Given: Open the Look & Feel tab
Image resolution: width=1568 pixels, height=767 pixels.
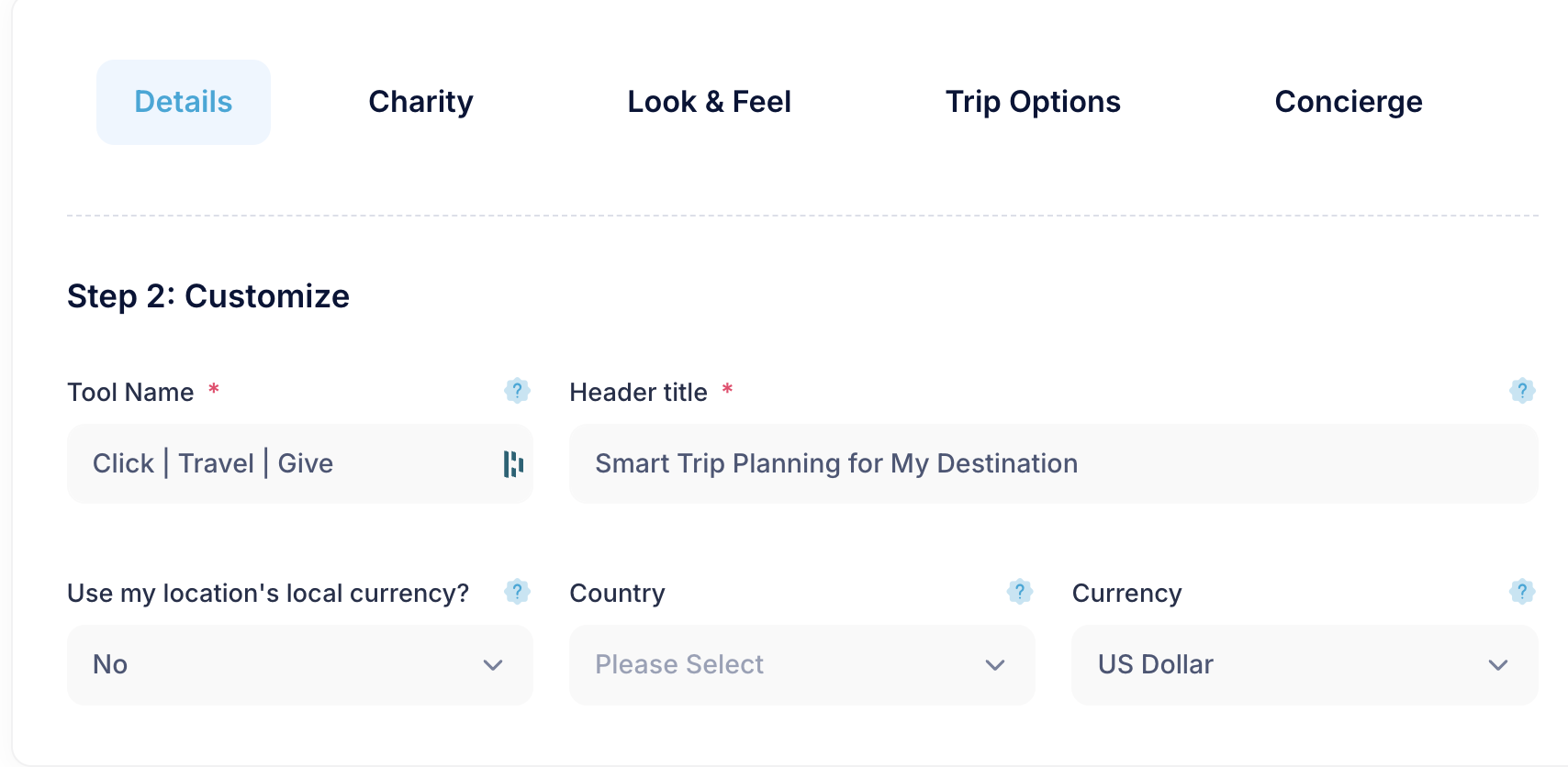Looking at the screenshot, I should pyautogui.click(x=709, y=102).
